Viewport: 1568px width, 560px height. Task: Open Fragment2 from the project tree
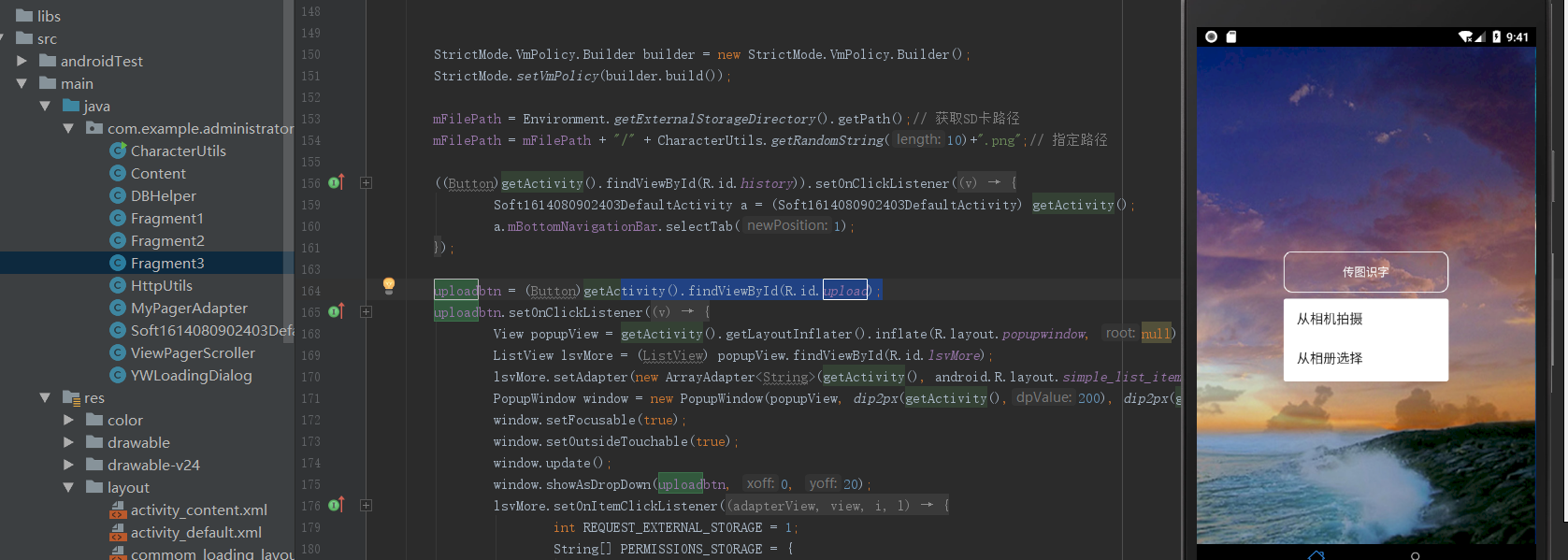(x=167, y=240)
